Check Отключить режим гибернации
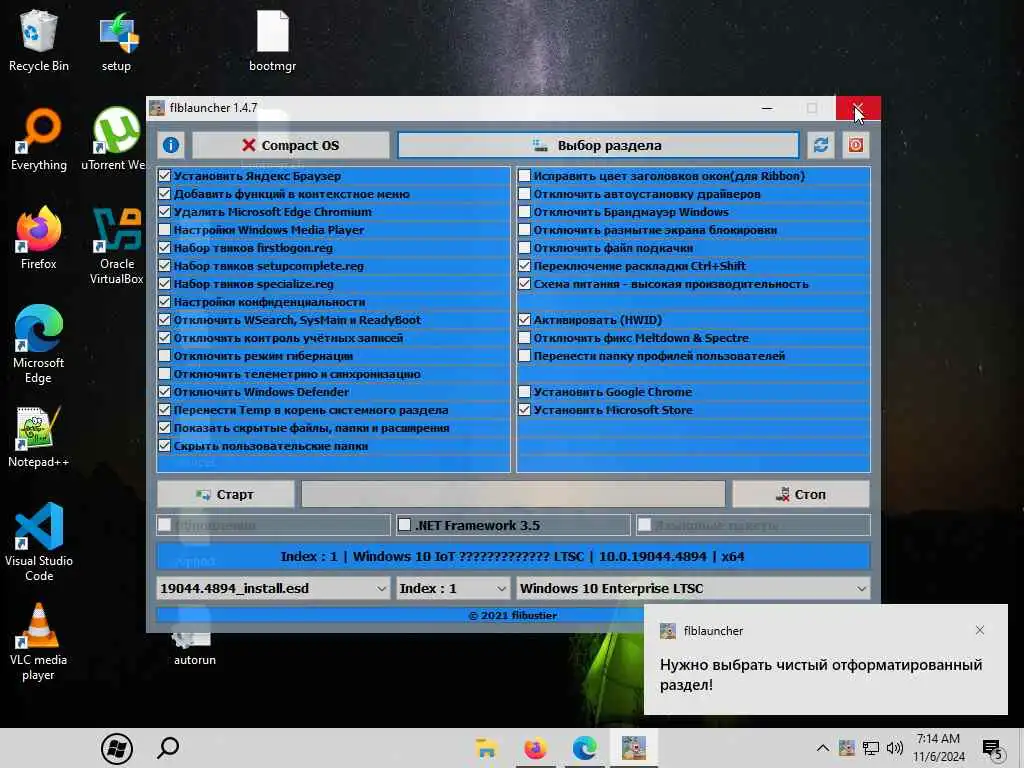Image resolution: width=1024 pixels, height=768 pixels. pyautogui.click(x=165, y=356)
